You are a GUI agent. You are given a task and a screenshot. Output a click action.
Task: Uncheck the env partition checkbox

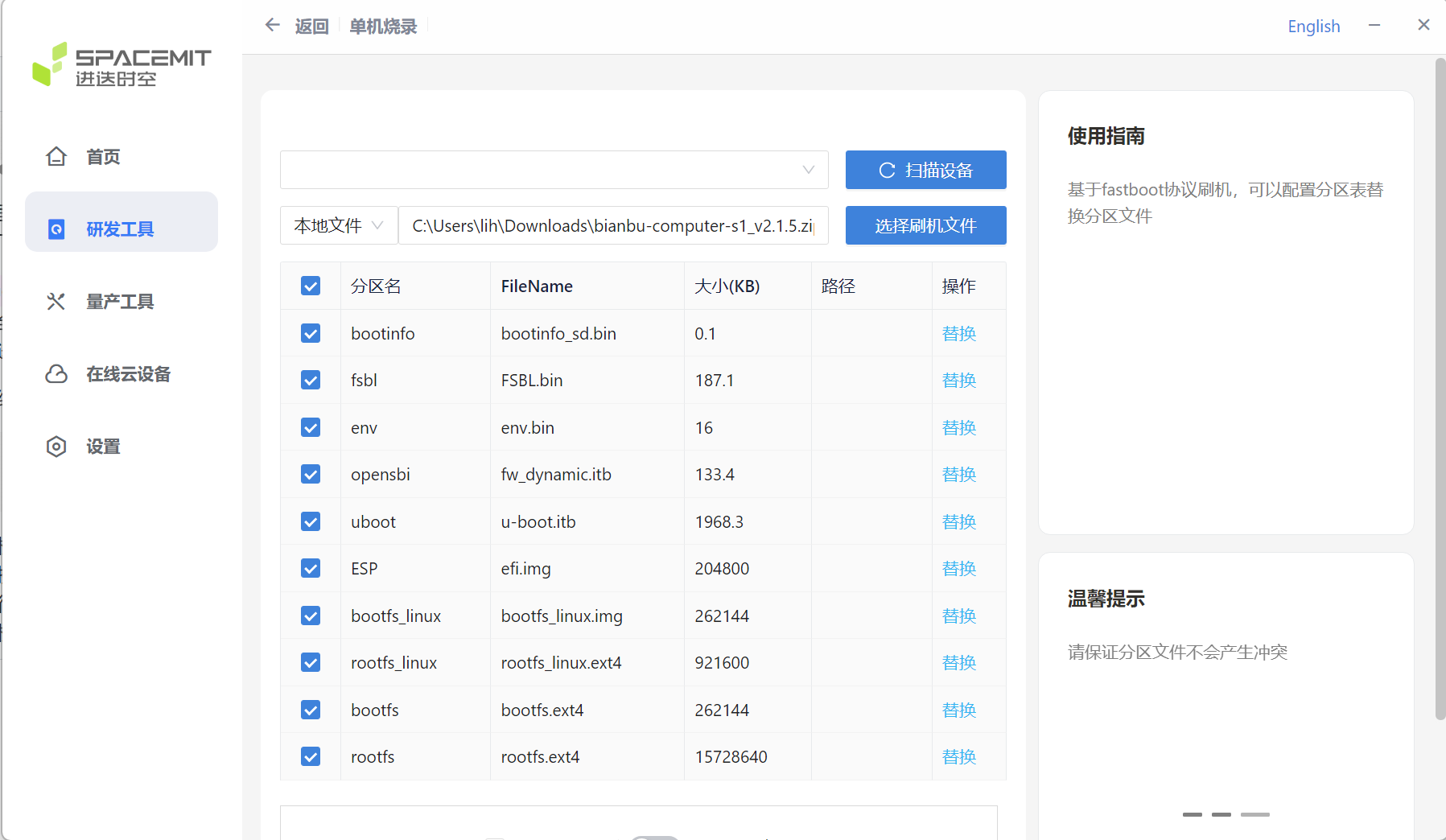(311, 427)
